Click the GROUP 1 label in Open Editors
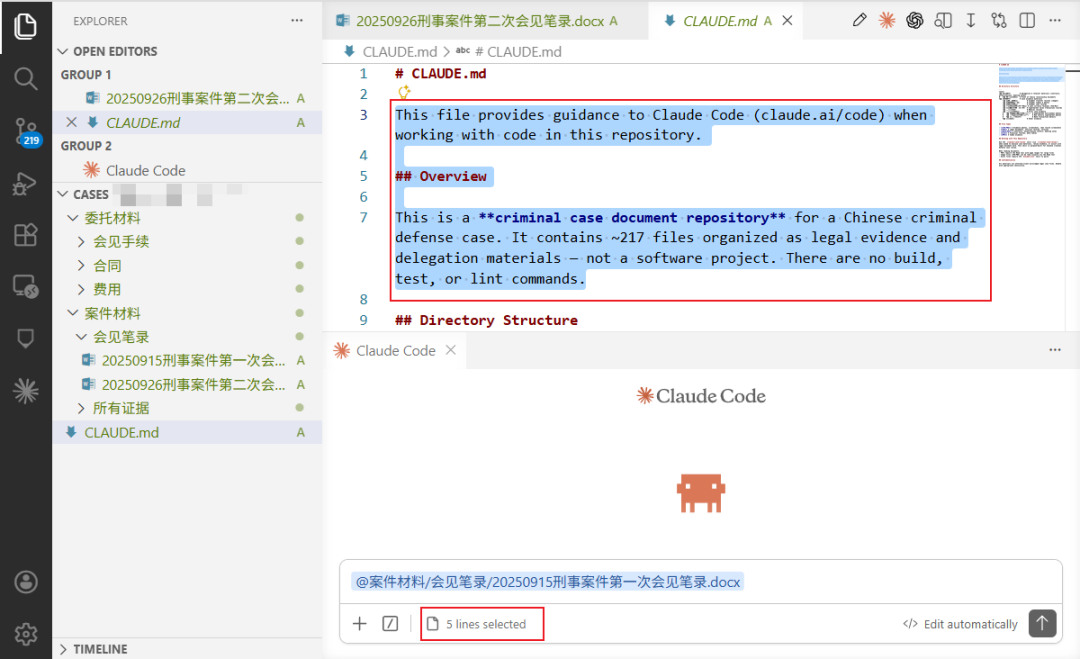 point(85,74)
